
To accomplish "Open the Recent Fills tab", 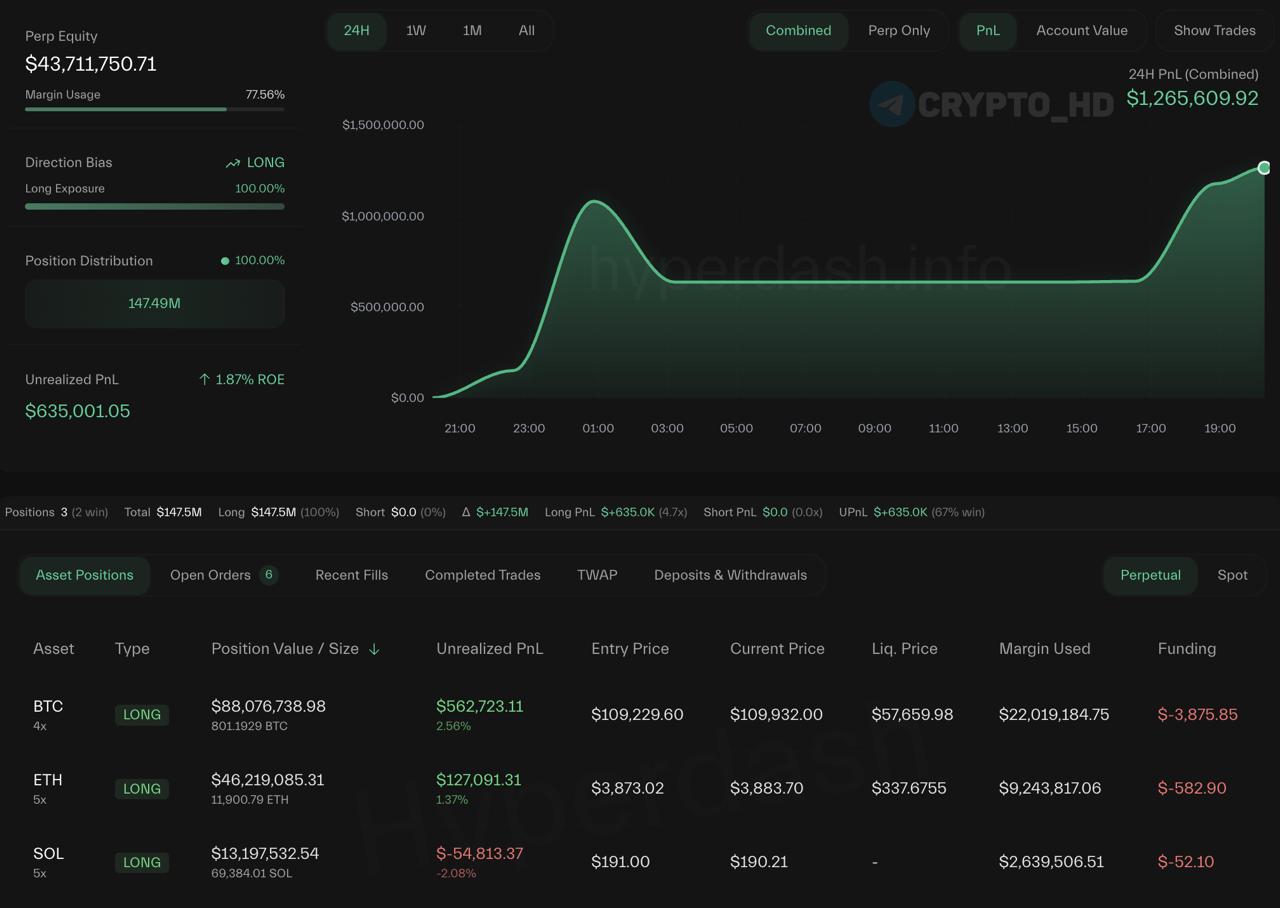I will click(x=351, y=575).
